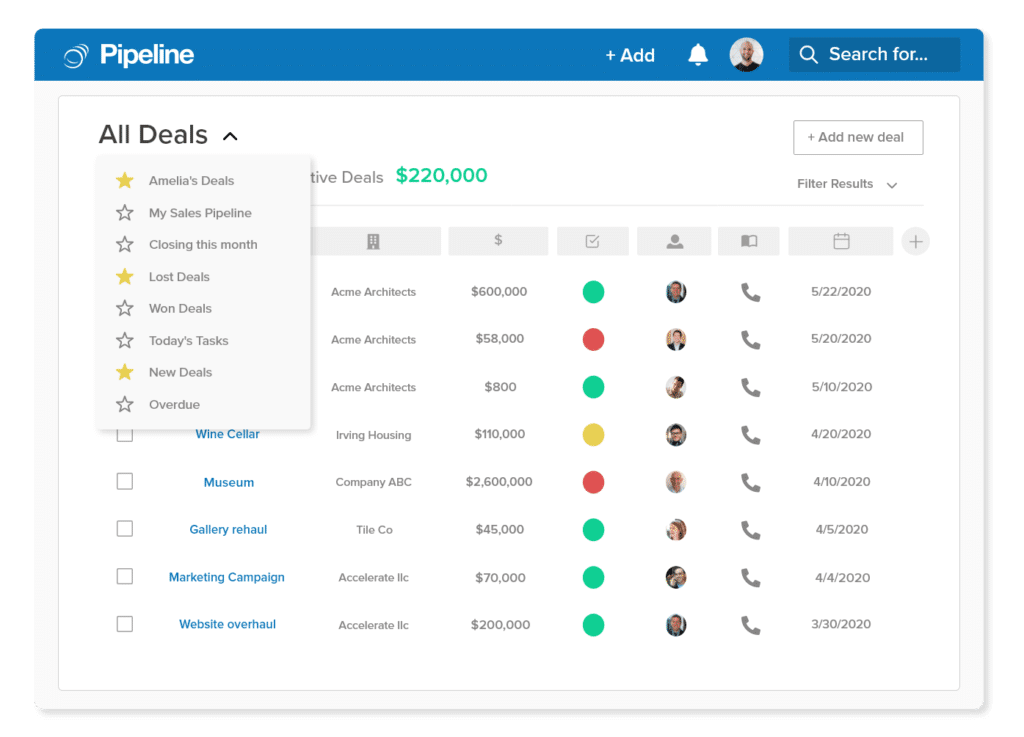Open the Marketing Campaign deal link
The height and width of the screenshot is (737, 1024).
(227, 577)
